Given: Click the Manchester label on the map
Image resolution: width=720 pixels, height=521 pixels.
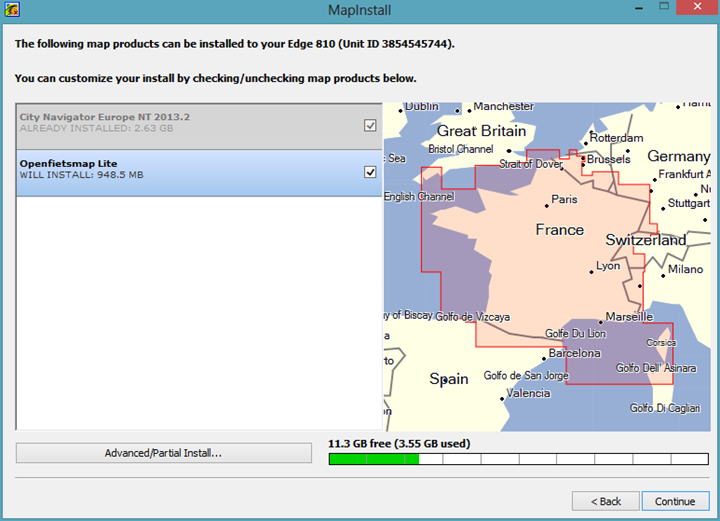Looking at the screenshot, I should (x=503, y=106).
